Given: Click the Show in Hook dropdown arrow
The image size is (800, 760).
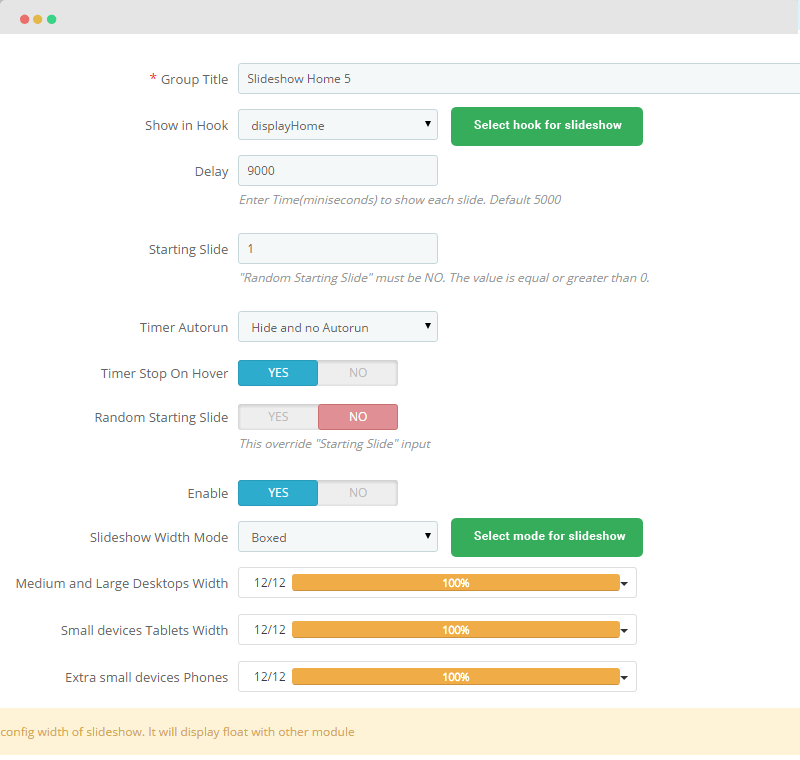Looking at the screenshot, I should click(428, 124).
